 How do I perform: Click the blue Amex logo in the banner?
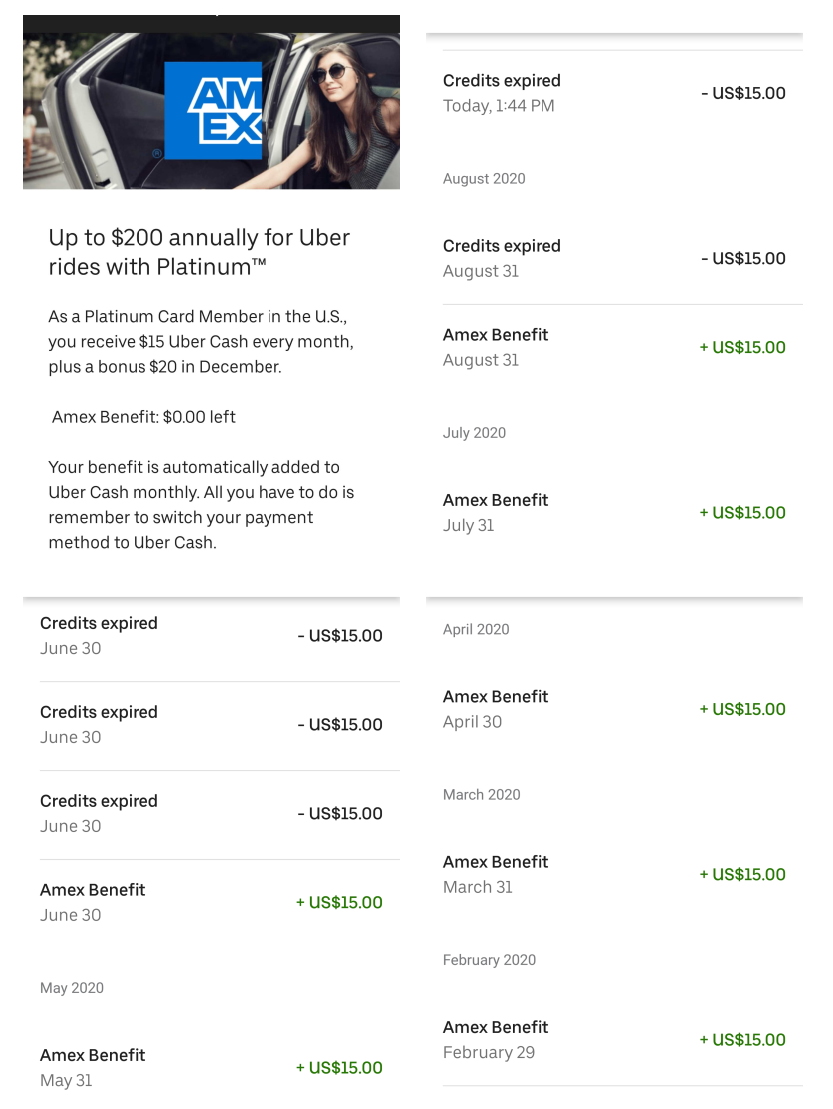click(213, 110)
